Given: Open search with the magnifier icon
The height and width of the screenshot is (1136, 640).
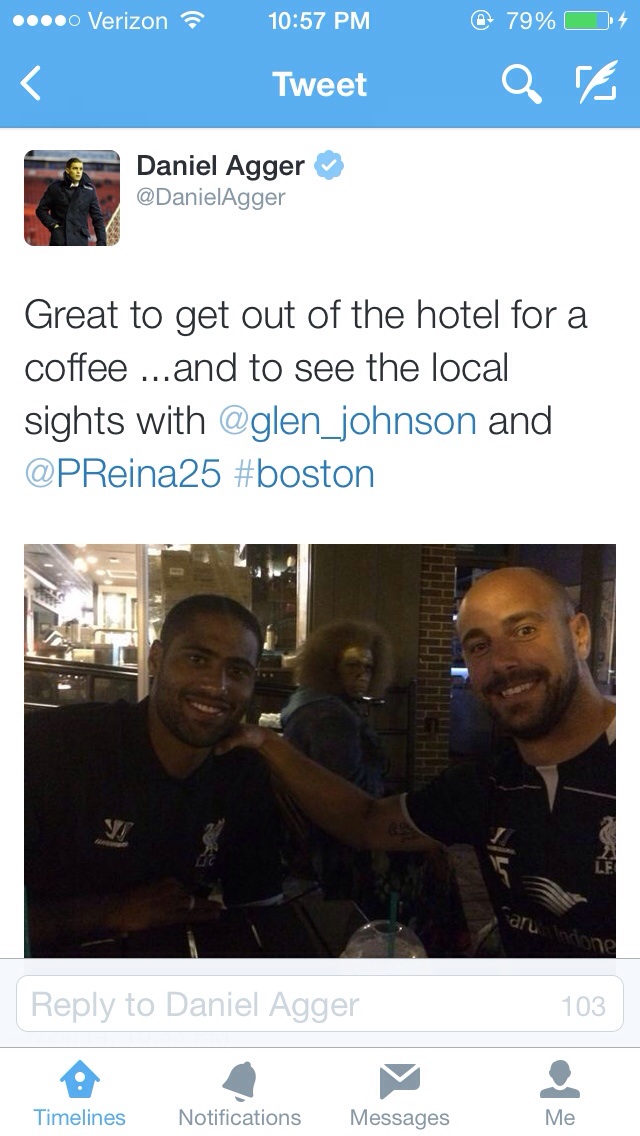Looking at the screenshot, I should click(x=522, y=83).
